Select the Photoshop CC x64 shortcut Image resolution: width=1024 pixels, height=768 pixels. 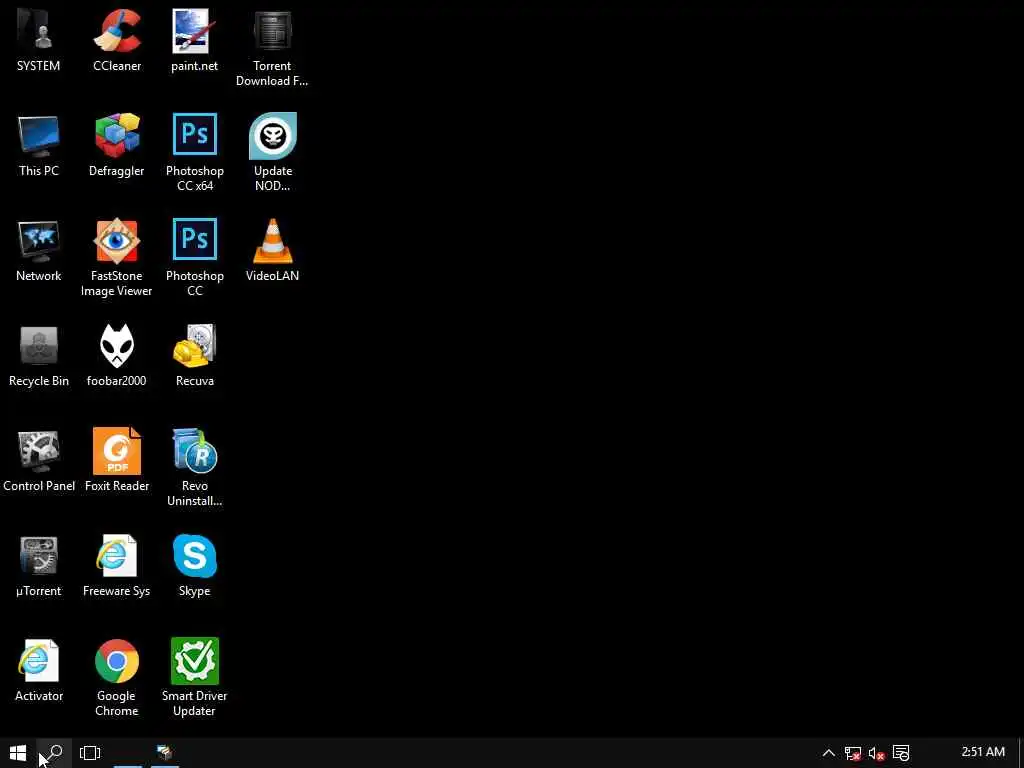tap(195, 152)
